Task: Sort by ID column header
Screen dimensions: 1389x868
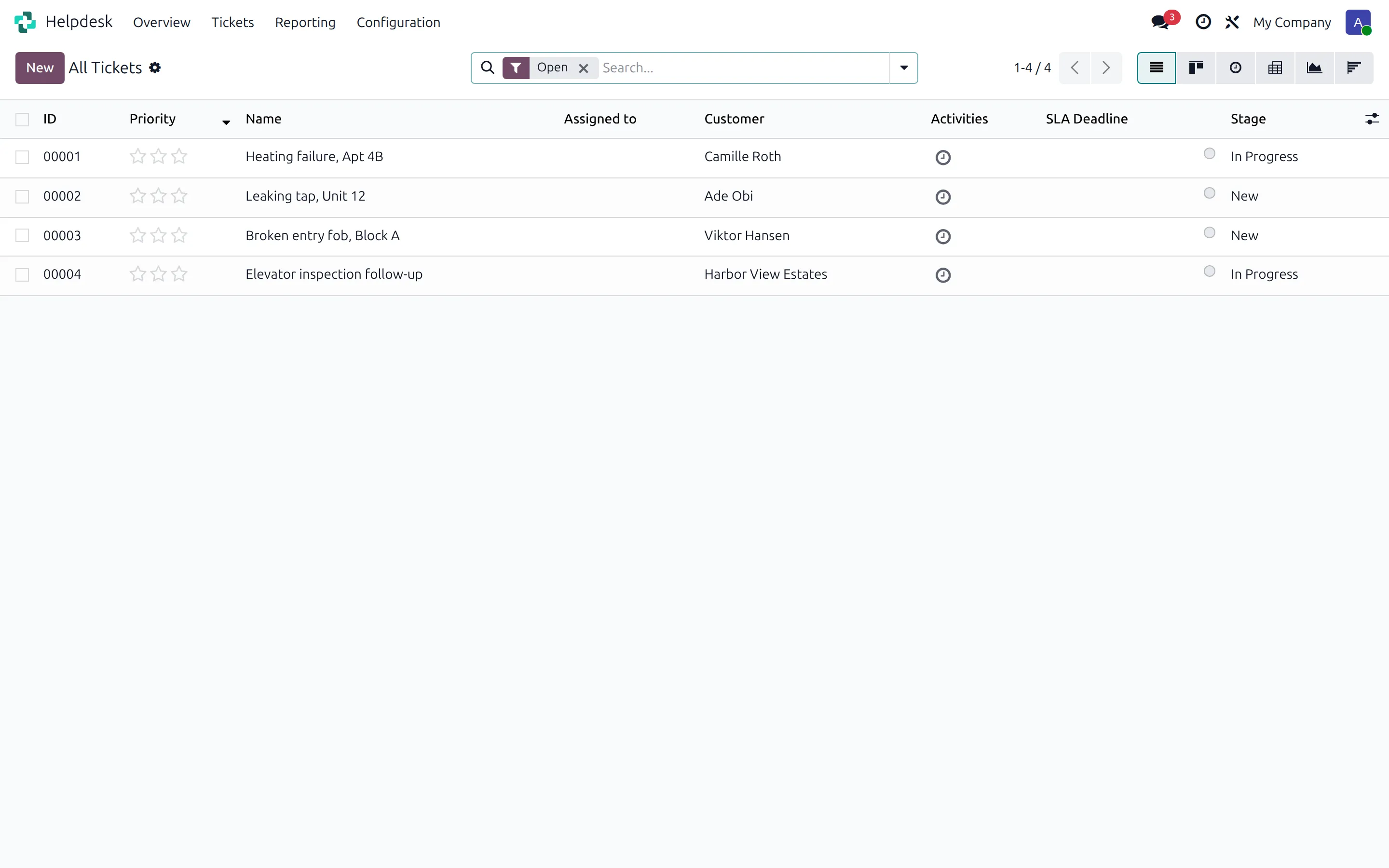Action: click(50, 119)
